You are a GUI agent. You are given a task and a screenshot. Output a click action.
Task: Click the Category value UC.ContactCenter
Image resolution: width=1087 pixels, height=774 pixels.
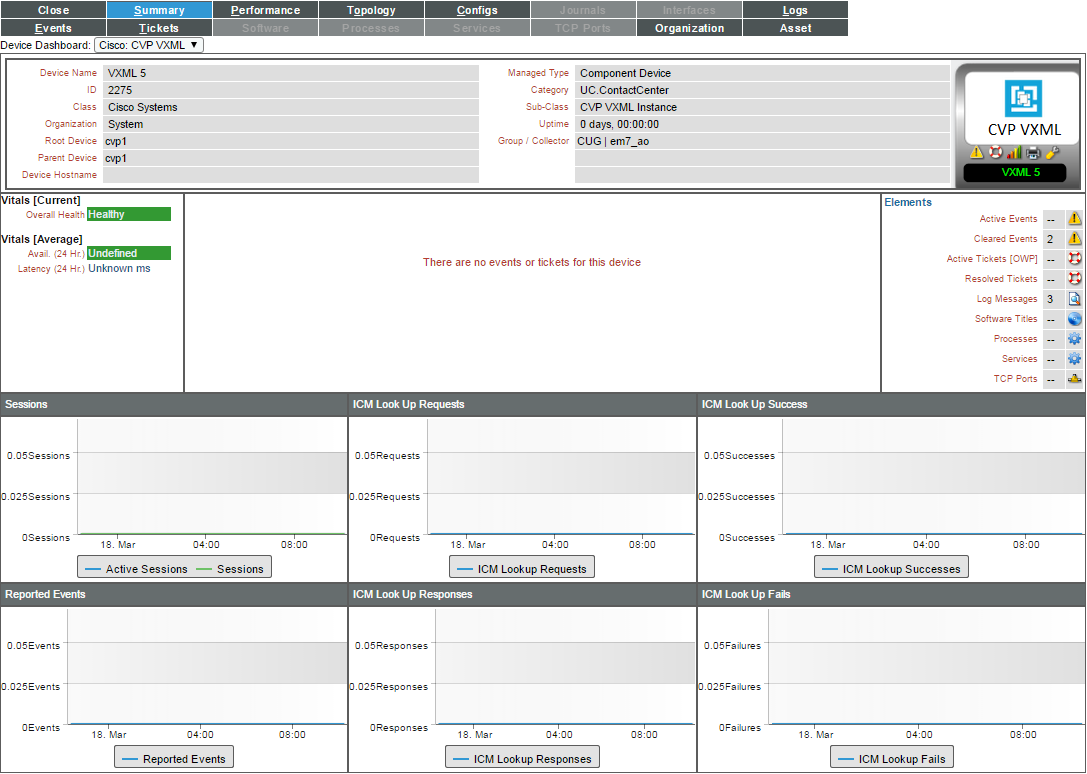(x=762, y=90)
